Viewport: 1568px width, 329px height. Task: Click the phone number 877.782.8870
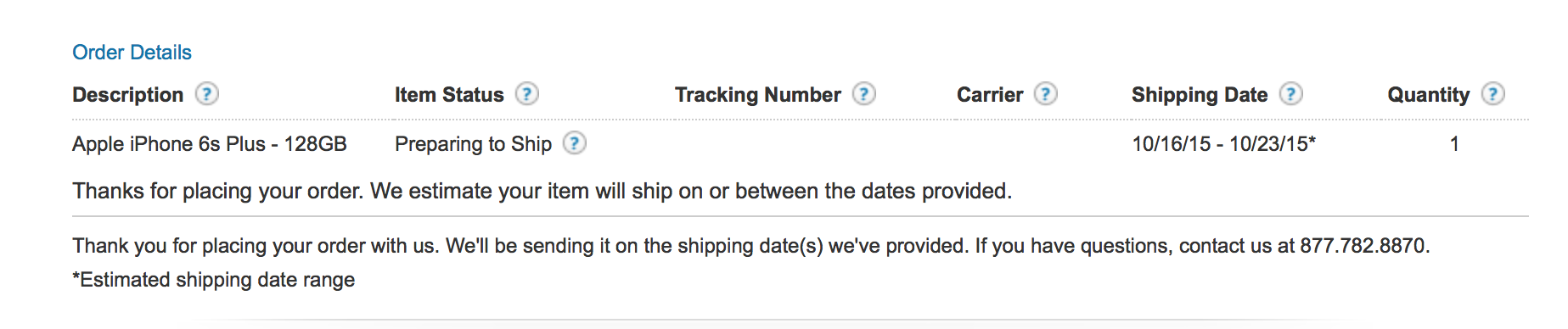pos(1363,246)
